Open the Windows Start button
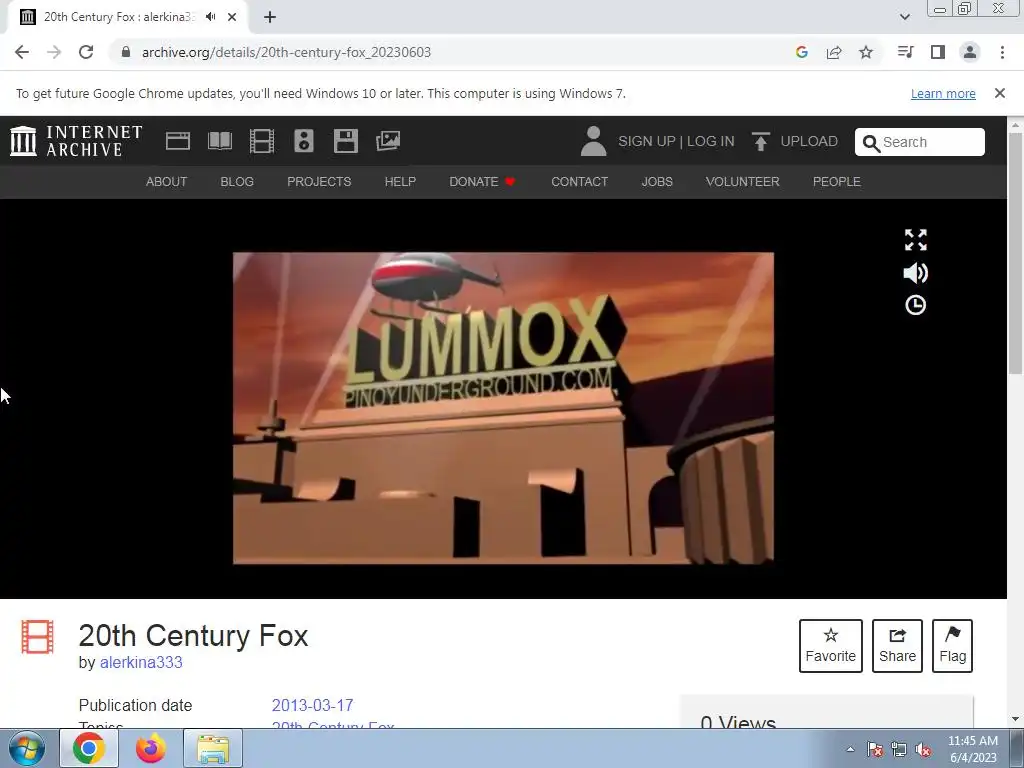Viewport: 1024px width, 768px height. [x=27, y=748]
